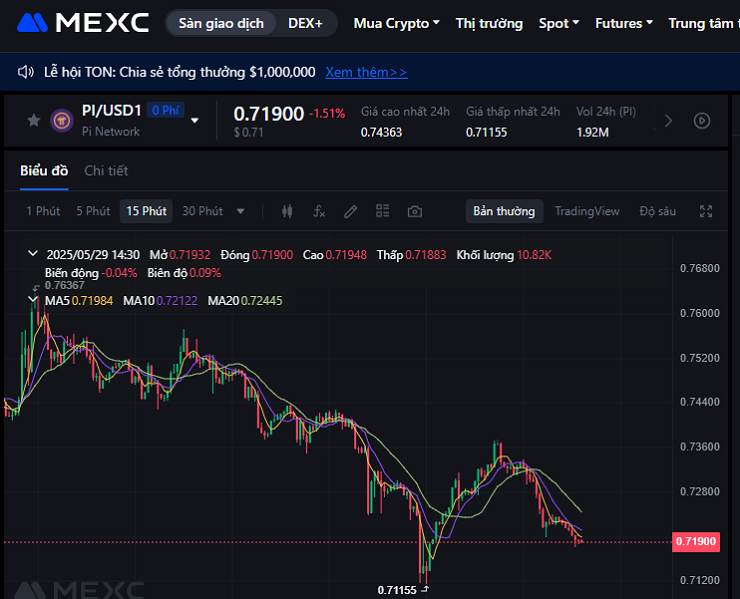Open more time intervals dropdown arrow

pyautogui.click(x=241, y=211)
